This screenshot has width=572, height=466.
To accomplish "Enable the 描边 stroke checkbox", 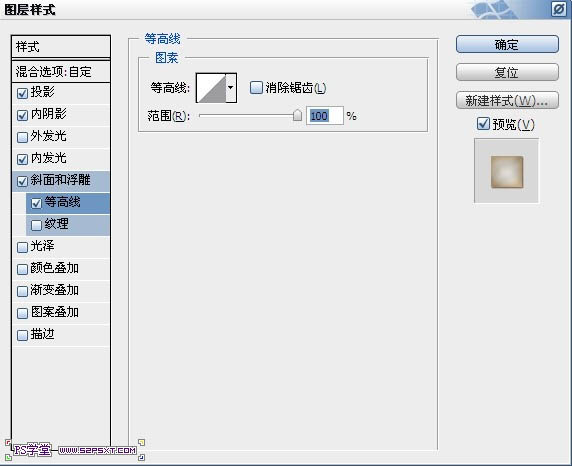I will (x=22, y=335).
